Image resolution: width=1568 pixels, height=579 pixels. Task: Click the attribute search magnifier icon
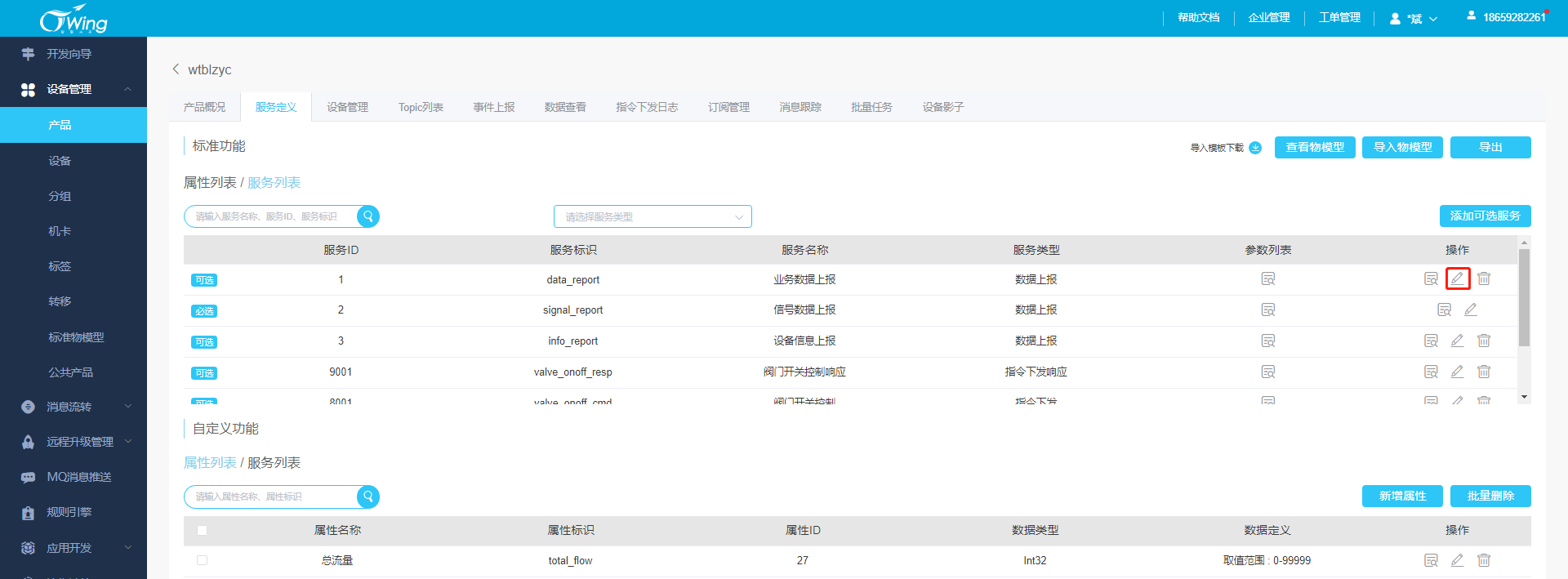point(368,497)
